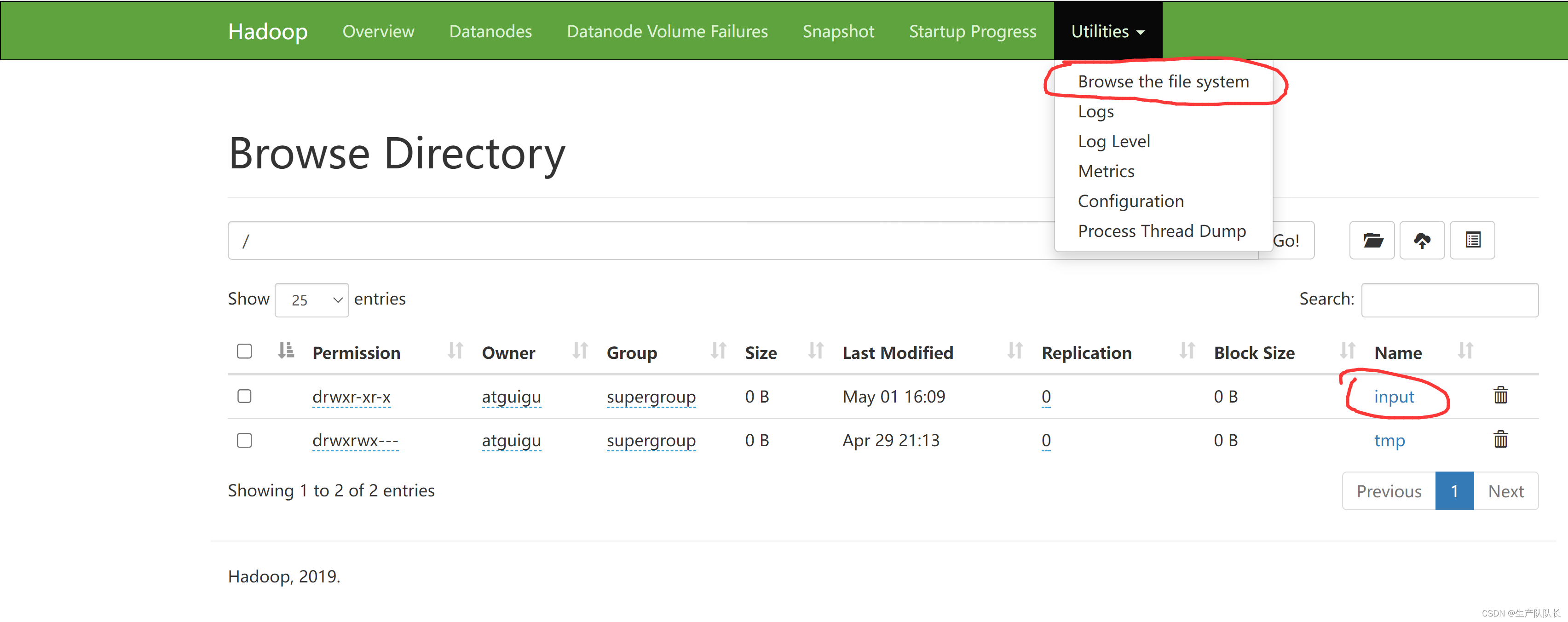Delete the input directory with the trash icon
This screenshot has width=1568, height=622.
click(x=1500, y=396)
